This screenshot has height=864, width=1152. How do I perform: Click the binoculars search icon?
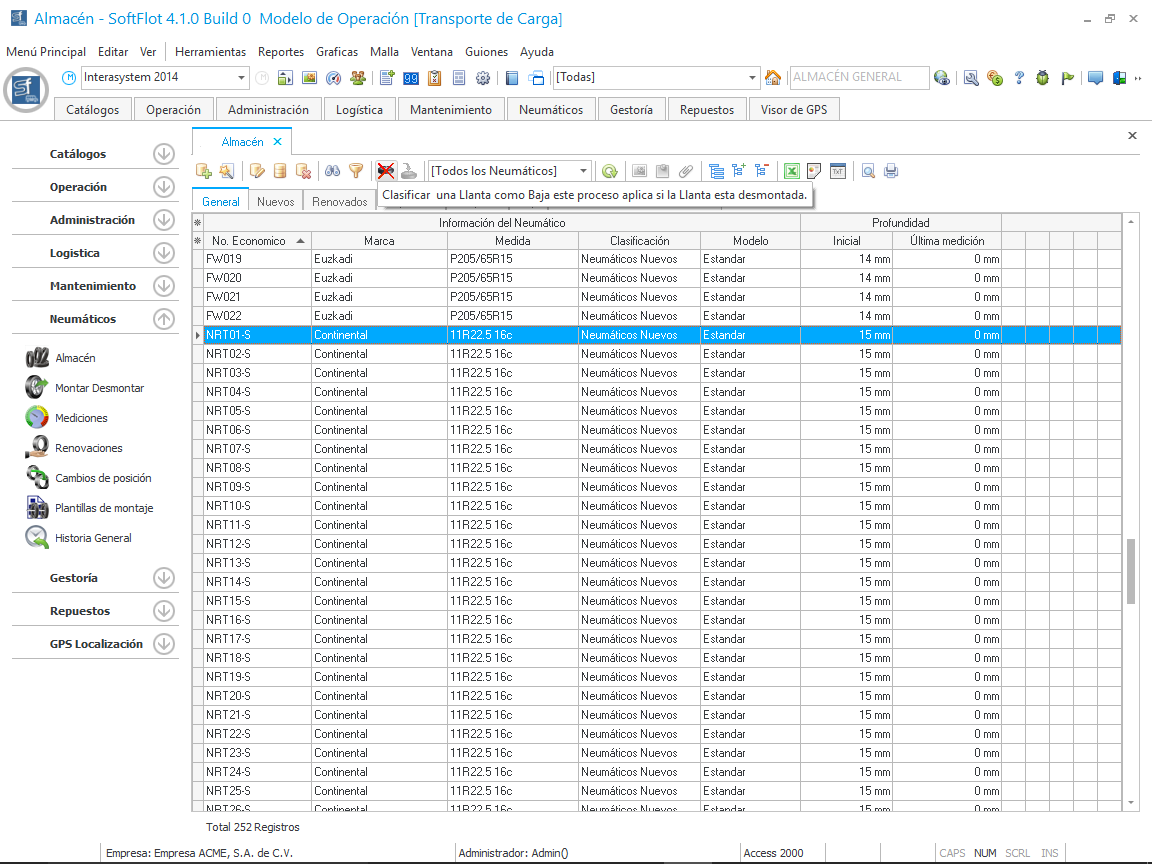(x=333, y=171)
